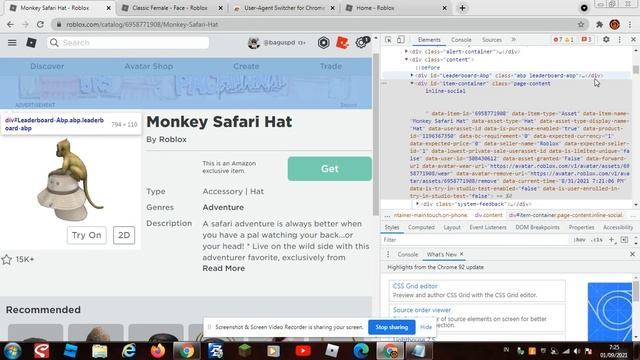Open the Robux hexagon icon
This screenshot has width=640, height=360.
324,42
